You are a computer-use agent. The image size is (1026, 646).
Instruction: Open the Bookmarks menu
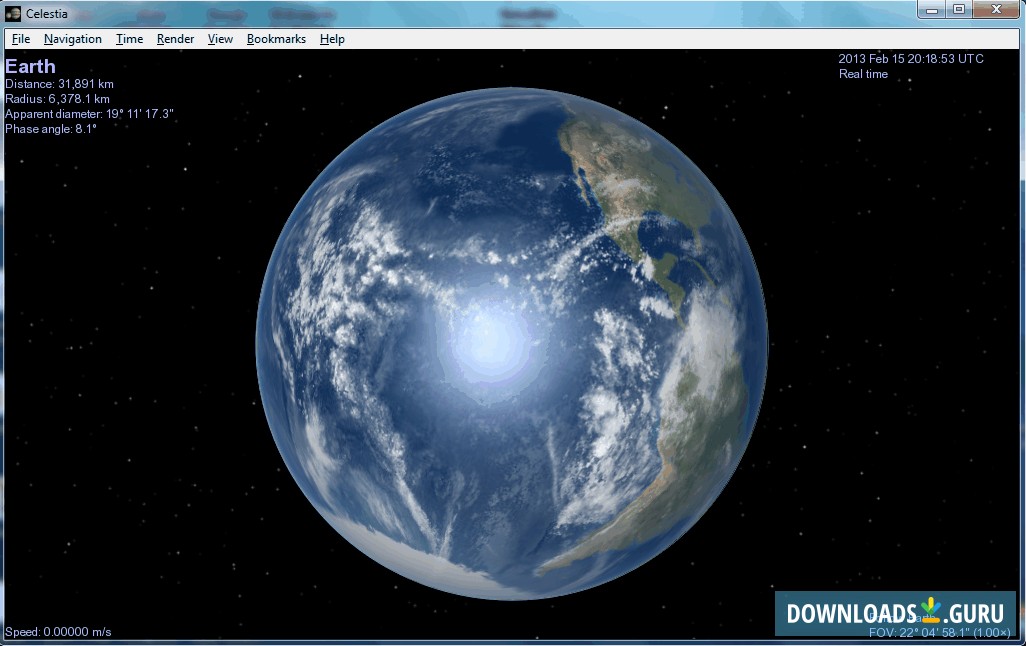click(x=276, y=39)
